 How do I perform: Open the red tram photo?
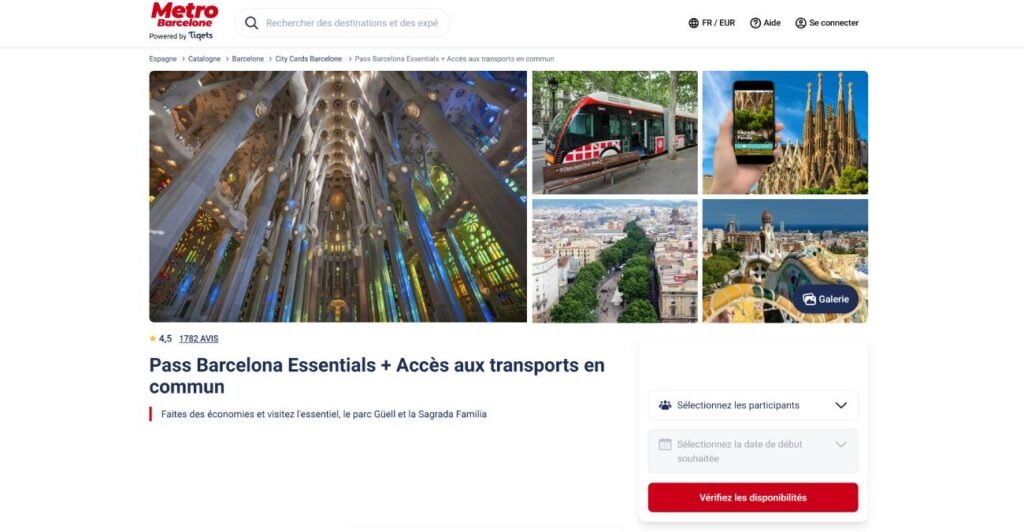(615, 133)
